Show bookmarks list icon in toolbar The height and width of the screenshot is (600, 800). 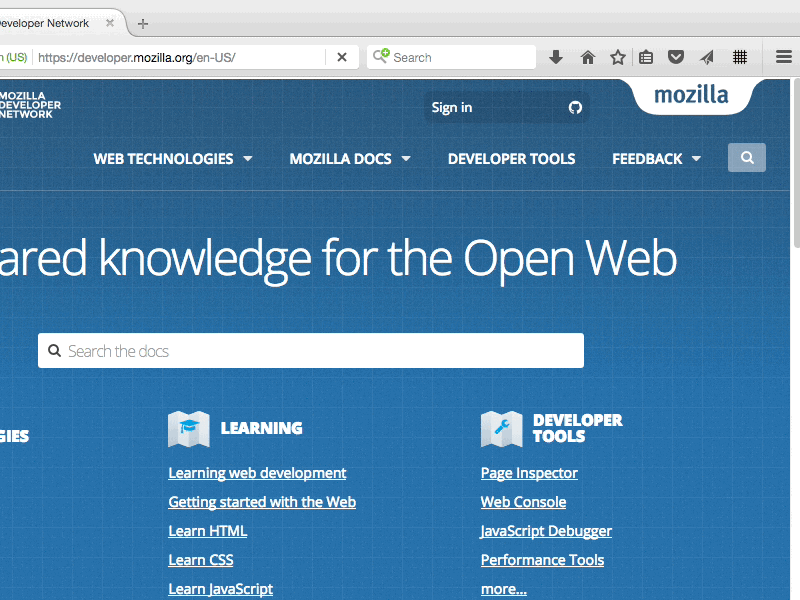tap(646, 57)
